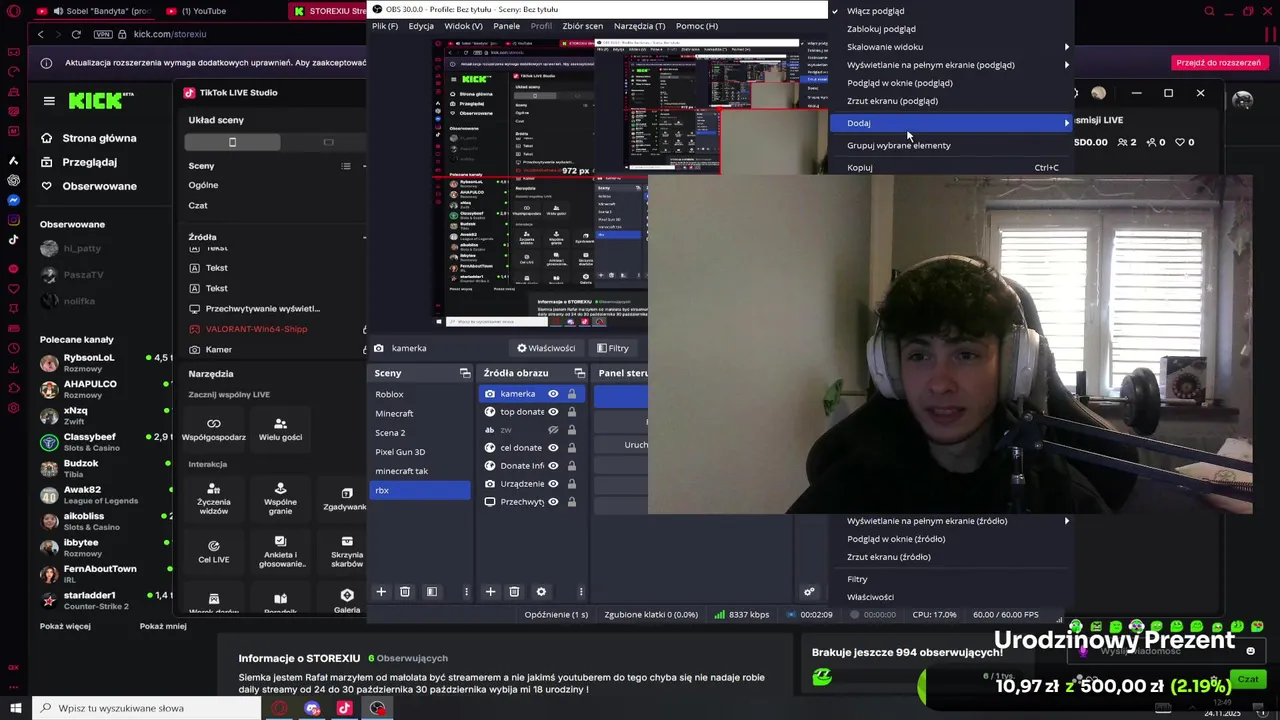The height and width of the screenshot is (720, 1280).
Task: Click green Czat button in overlay
Action: (x=1248, y=679)
